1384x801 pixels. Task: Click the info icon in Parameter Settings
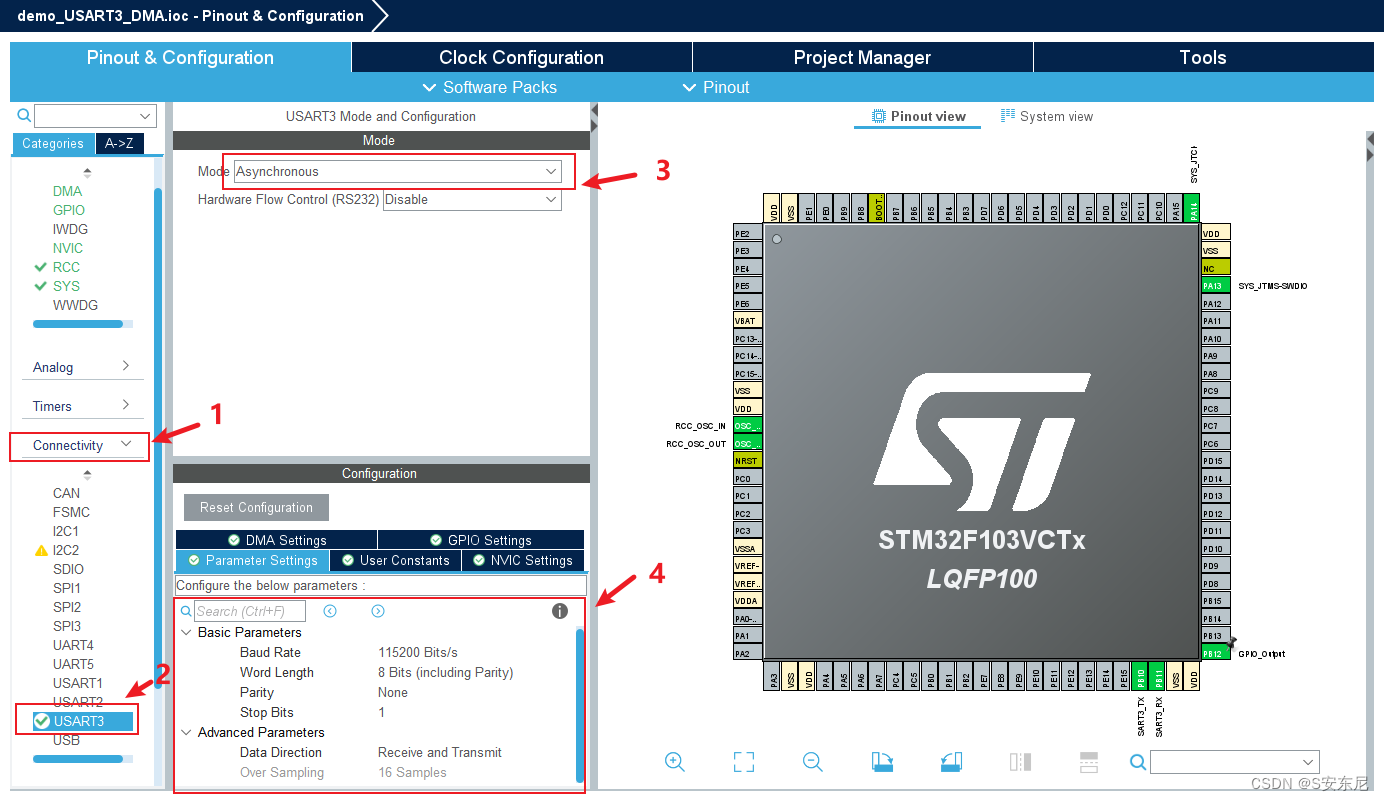click(x=559, y=611)
